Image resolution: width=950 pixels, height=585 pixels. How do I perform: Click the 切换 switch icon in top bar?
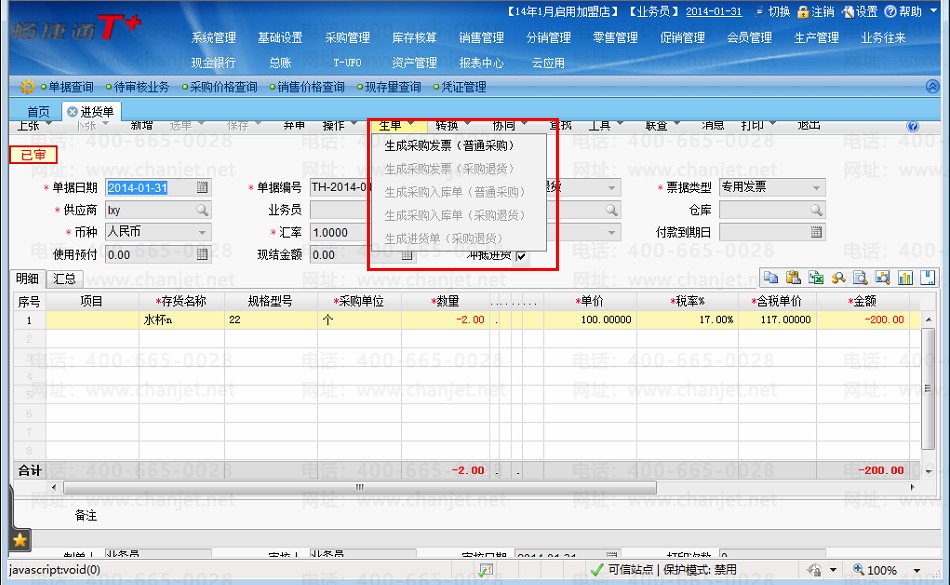(x=760, y=12)
